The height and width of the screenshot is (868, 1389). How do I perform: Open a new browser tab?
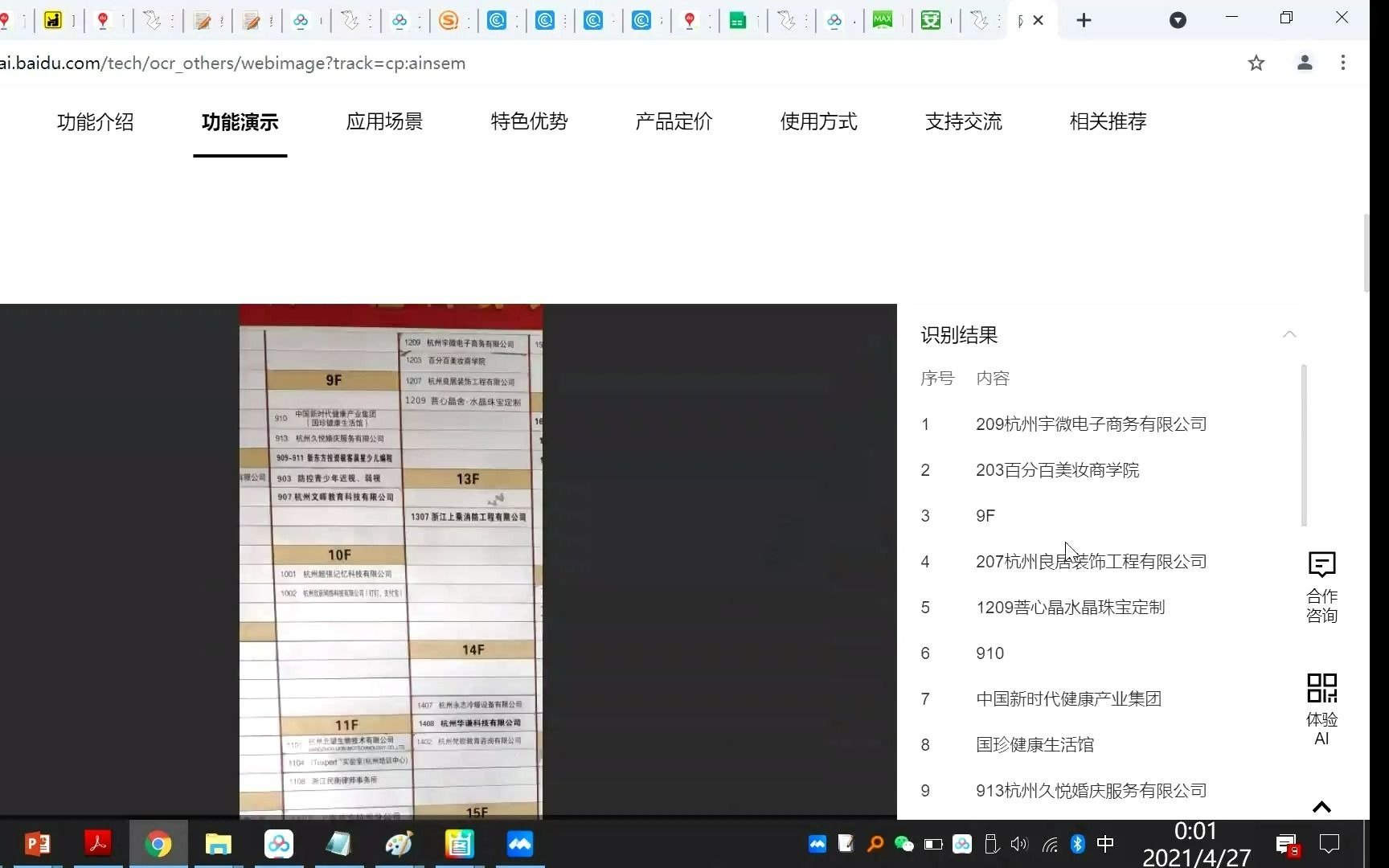[1084, 20]
